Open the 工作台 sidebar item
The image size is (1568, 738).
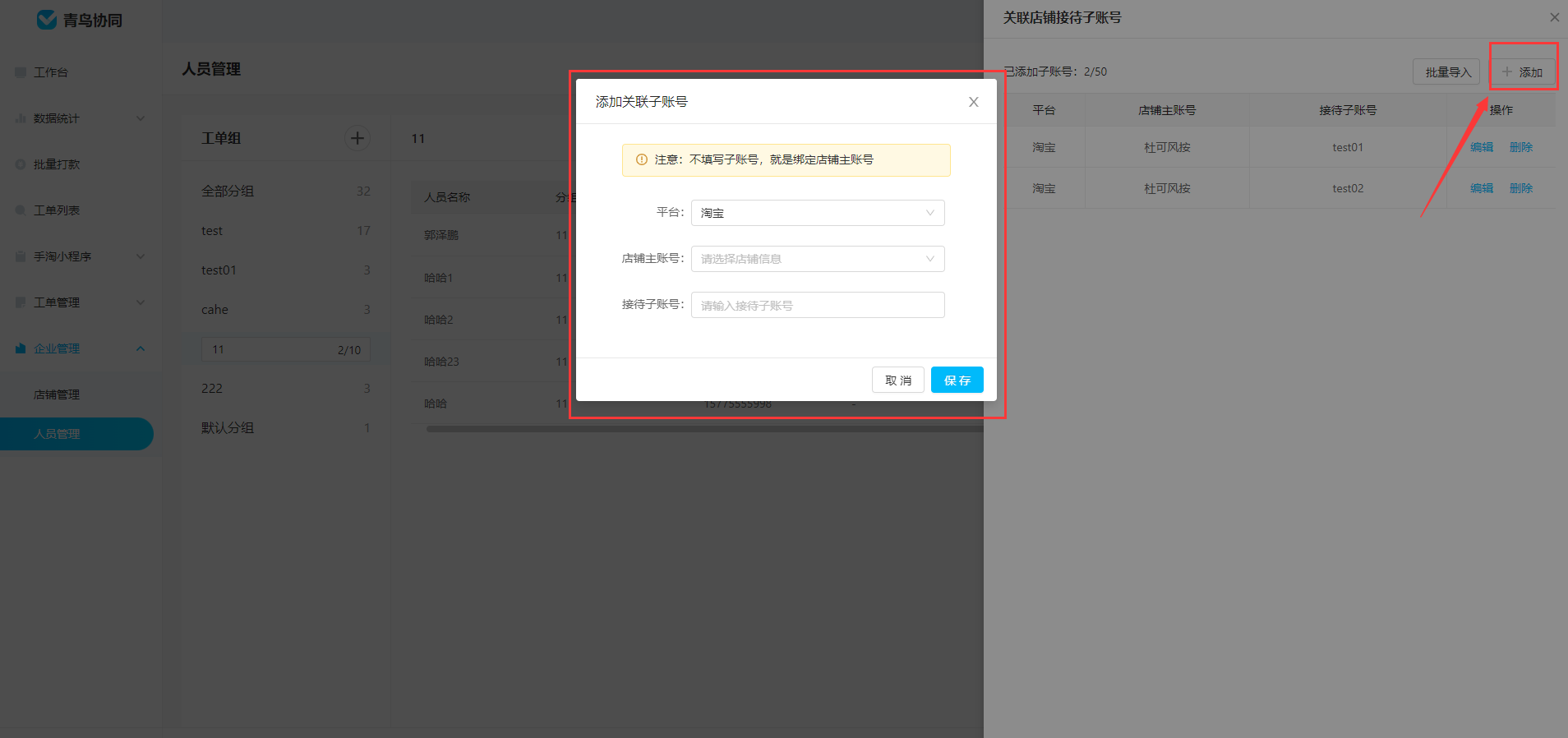click(x=51, y=72)
